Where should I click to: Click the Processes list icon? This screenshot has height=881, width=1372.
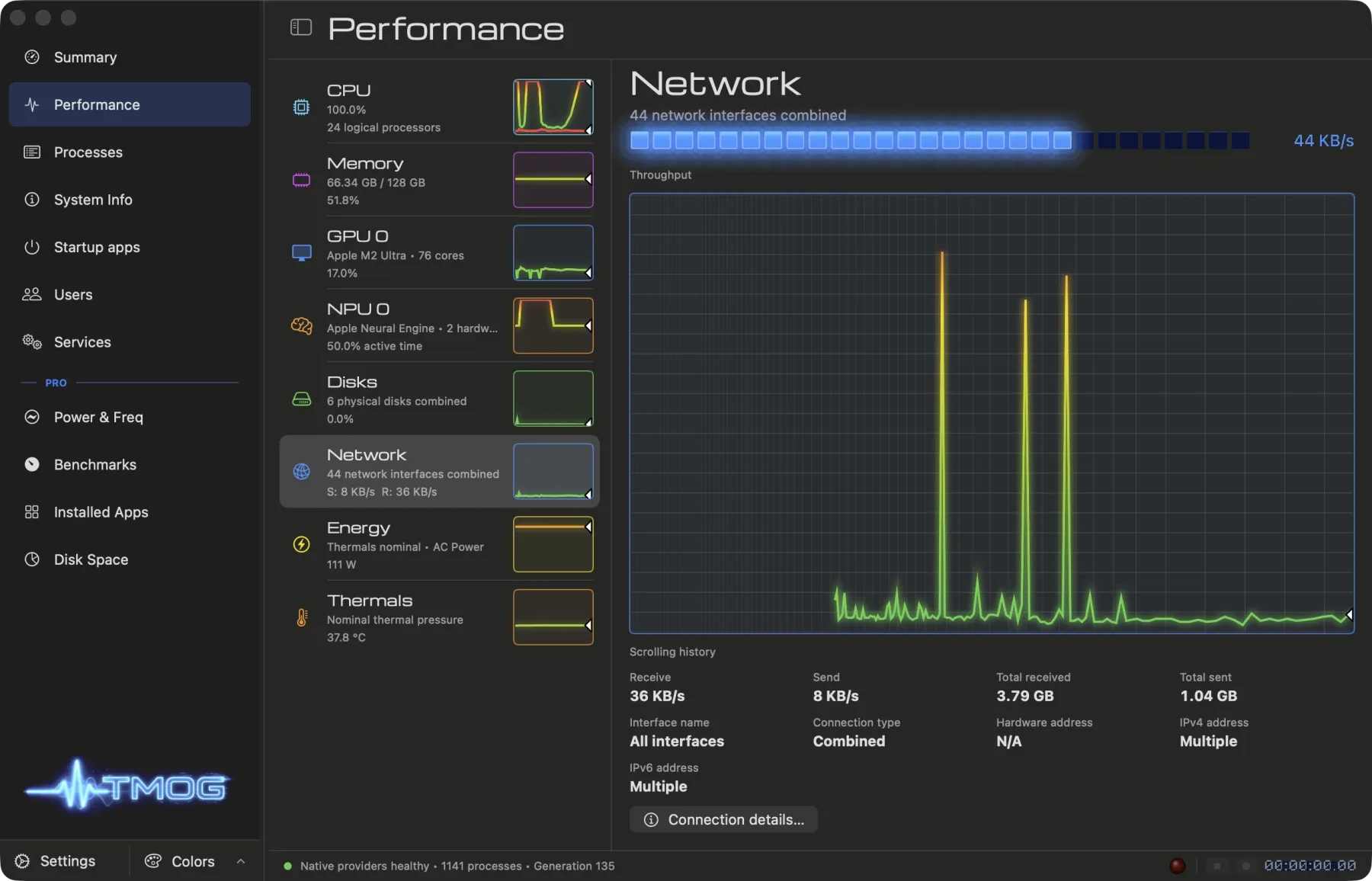[x=31, y=152]
